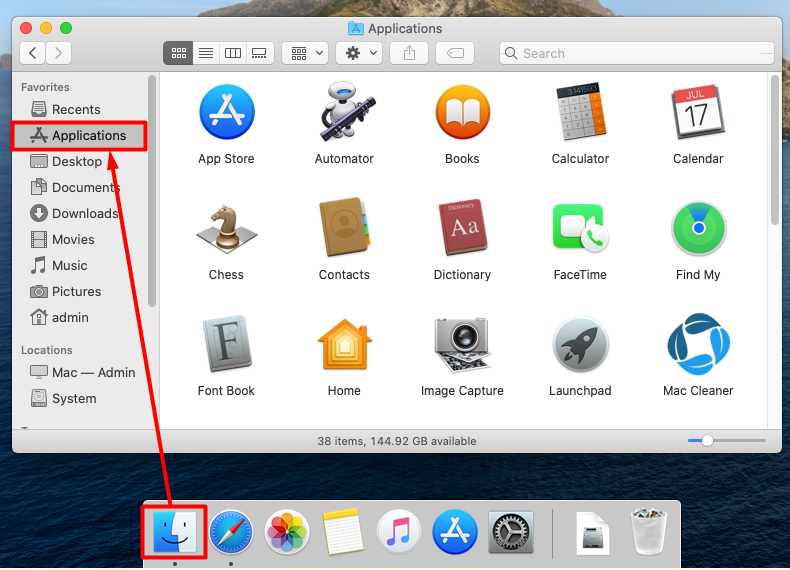Open the gear Action menu

pos(359,53)
